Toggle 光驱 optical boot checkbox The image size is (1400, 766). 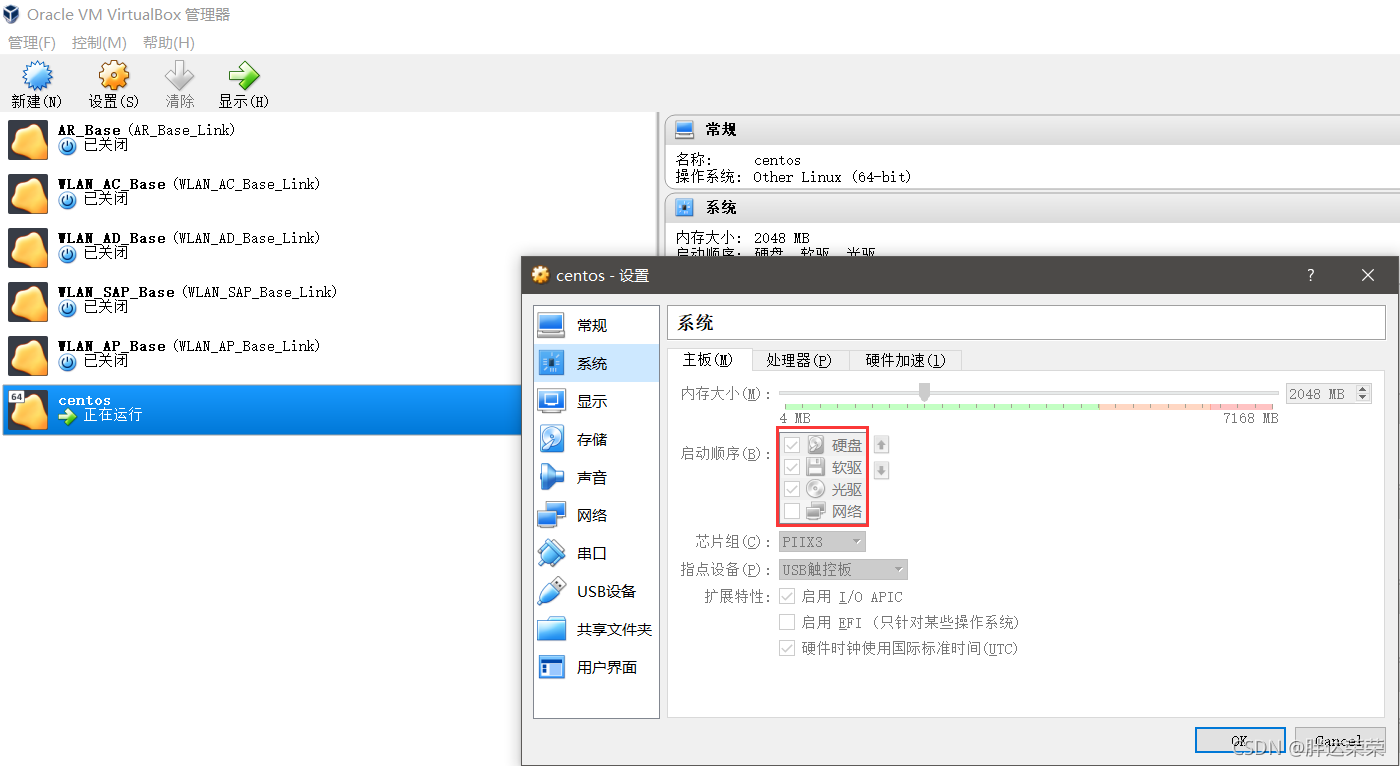click(792, 489)
